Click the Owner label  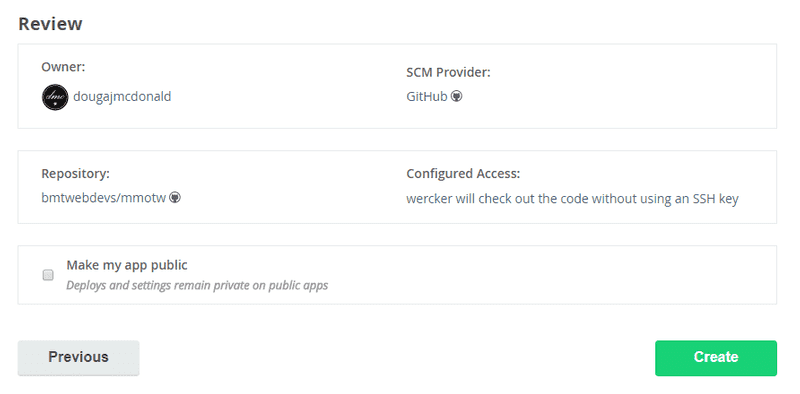63,67
